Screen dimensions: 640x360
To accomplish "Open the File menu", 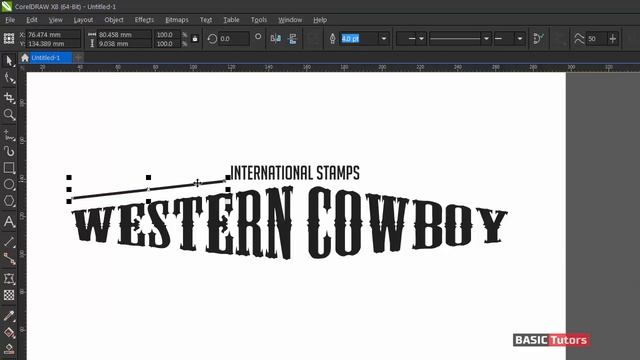I will point(10,20).
